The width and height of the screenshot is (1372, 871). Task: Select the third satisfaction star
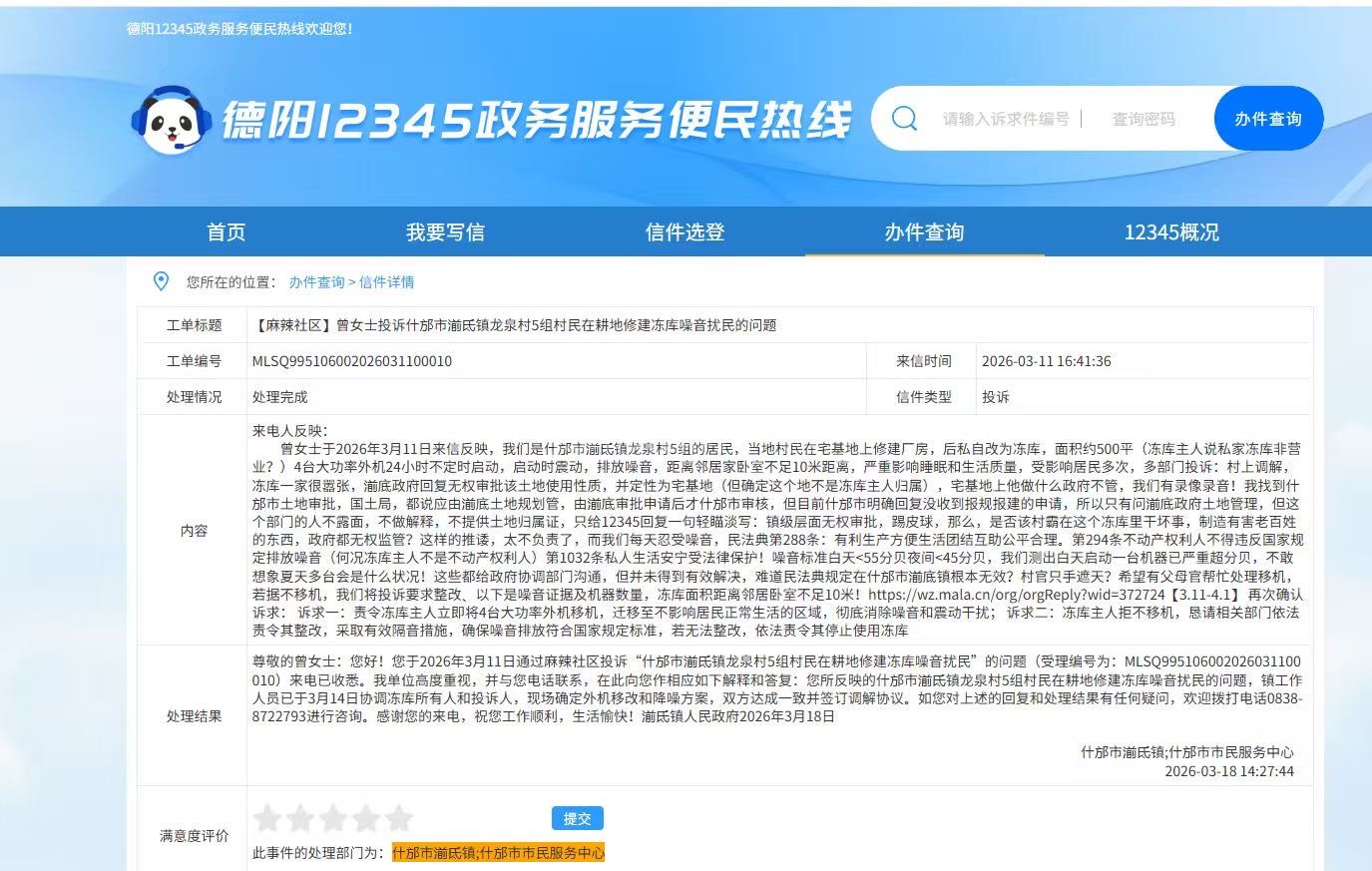point(333,819)
